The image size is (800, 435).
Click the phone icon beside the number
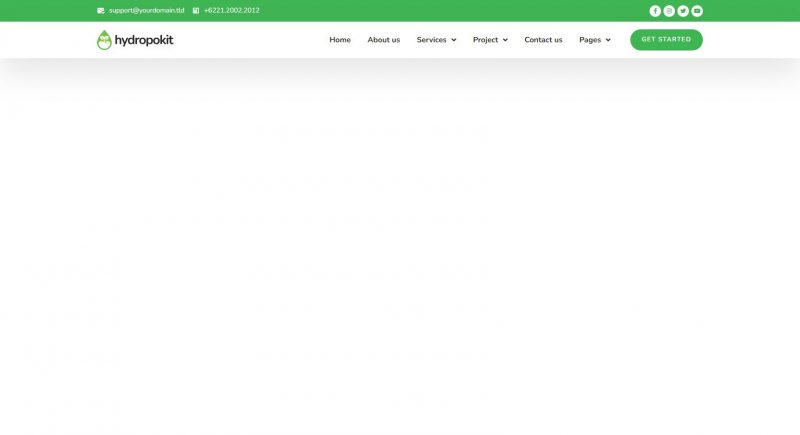[x=196, y=11]
